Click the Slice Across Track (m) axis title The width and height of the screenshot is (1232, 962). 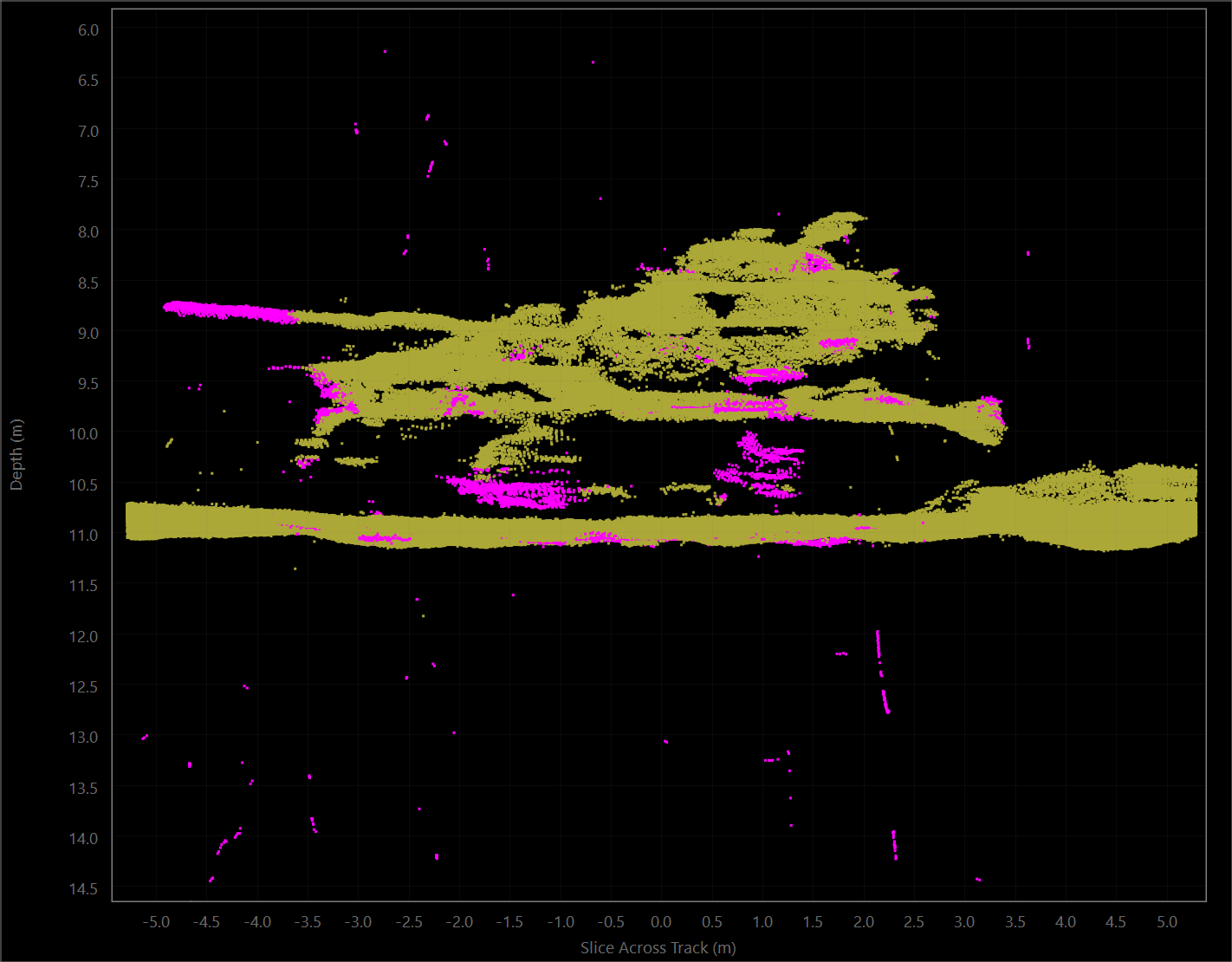pos(658,947)
